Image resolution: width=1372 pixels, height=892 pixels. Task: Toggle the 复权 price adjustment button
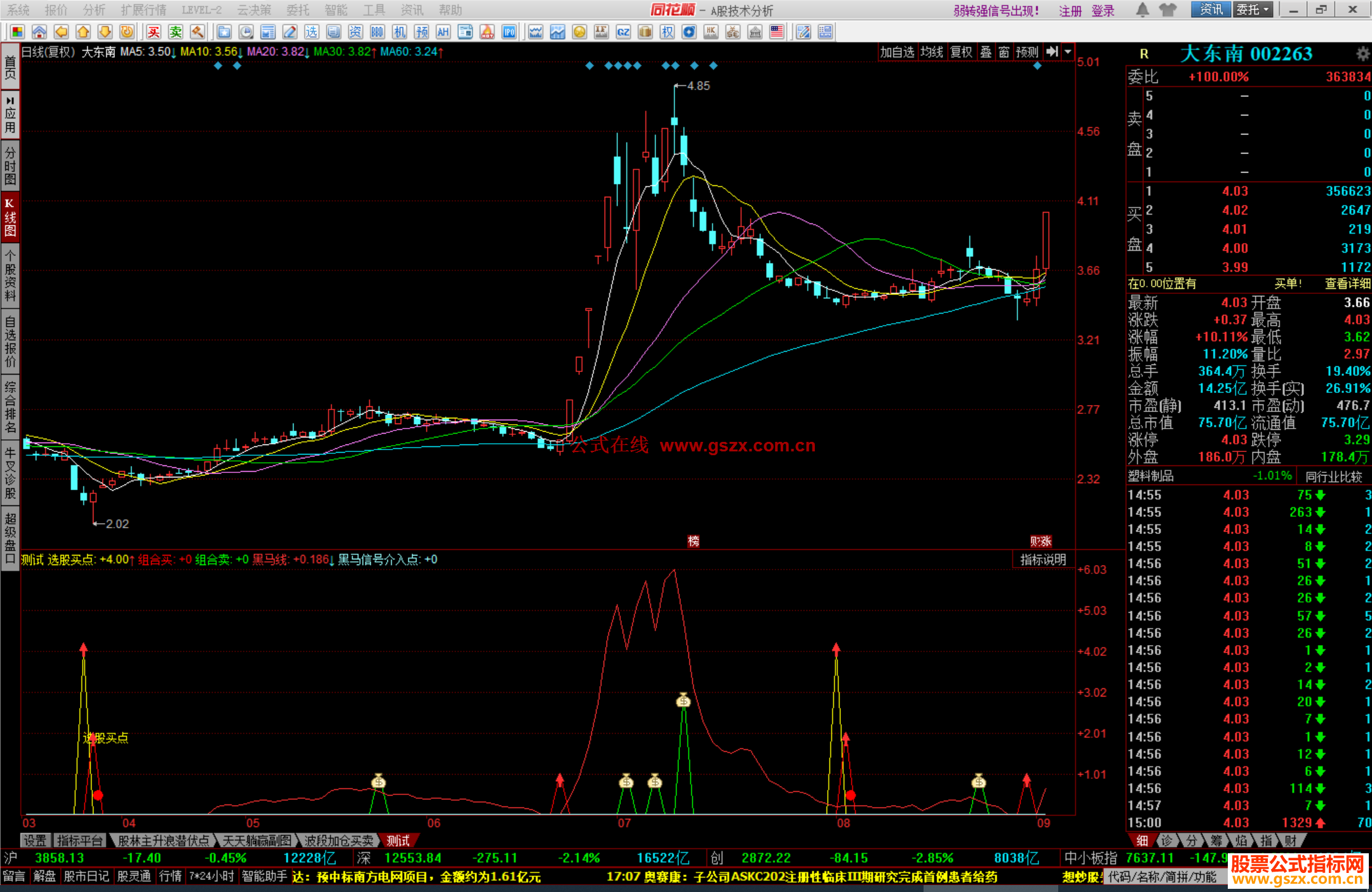pos(960,52)
